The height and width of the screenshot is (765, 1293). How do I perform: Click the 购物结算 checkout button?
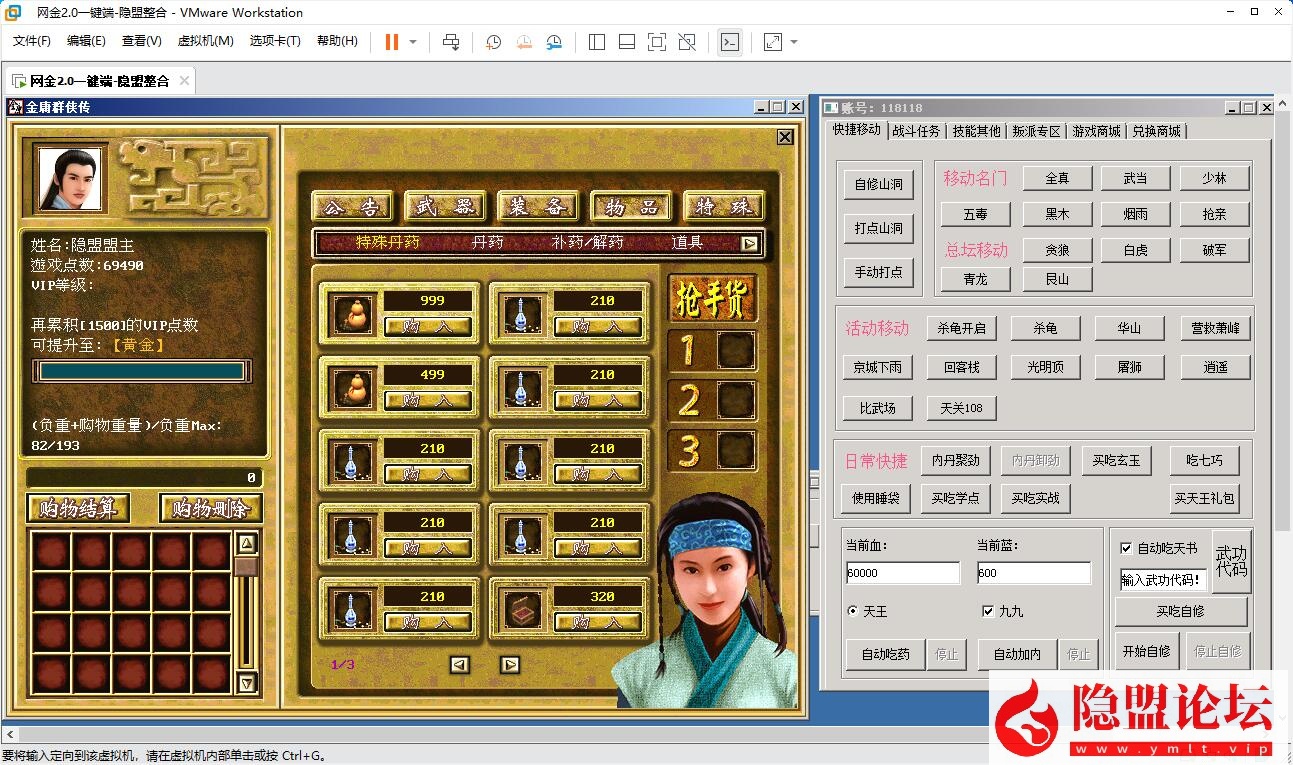pyautogui.click(x=77, y=508)
